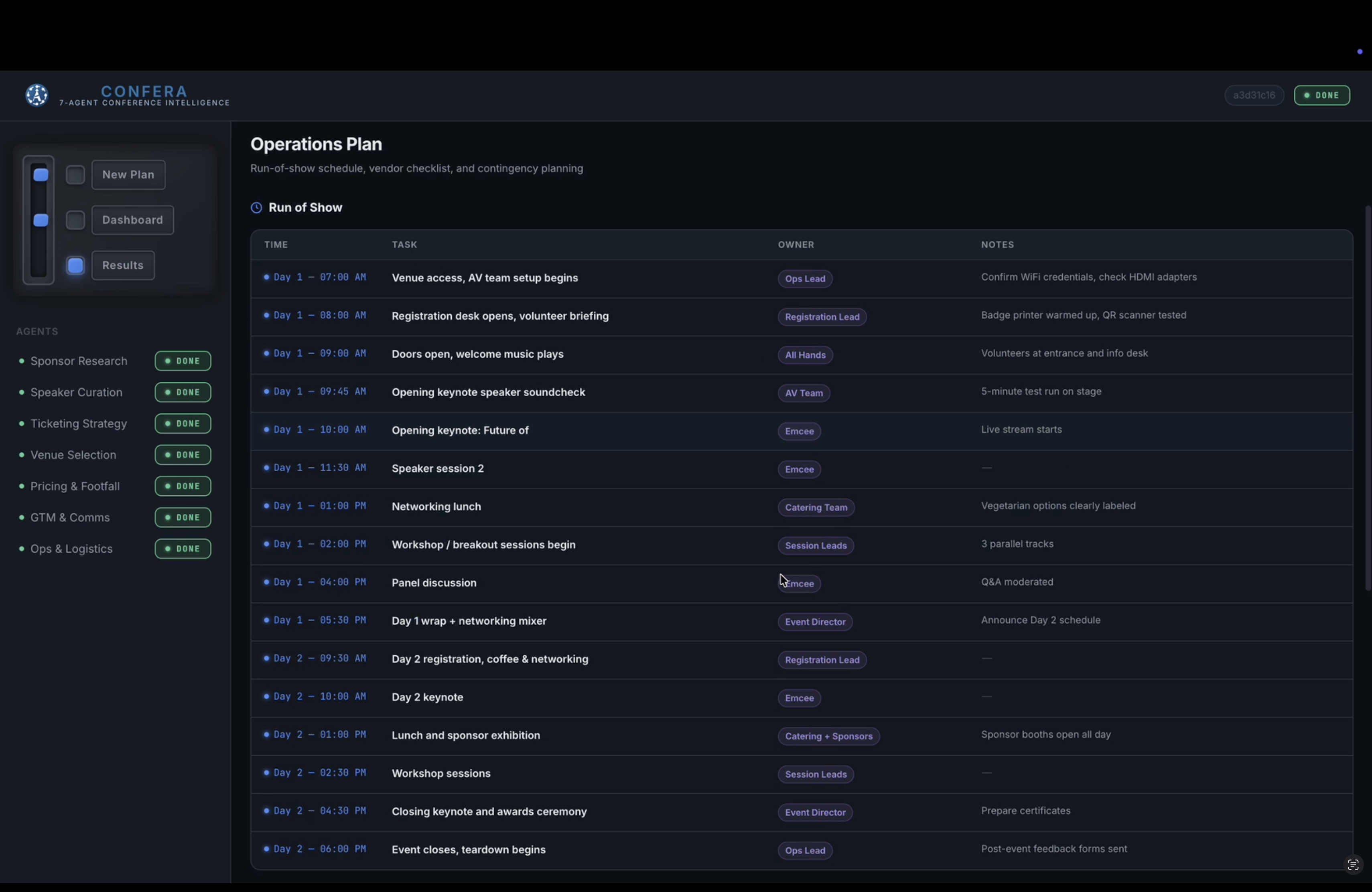Click the TIME column header

tap(276, 245)
